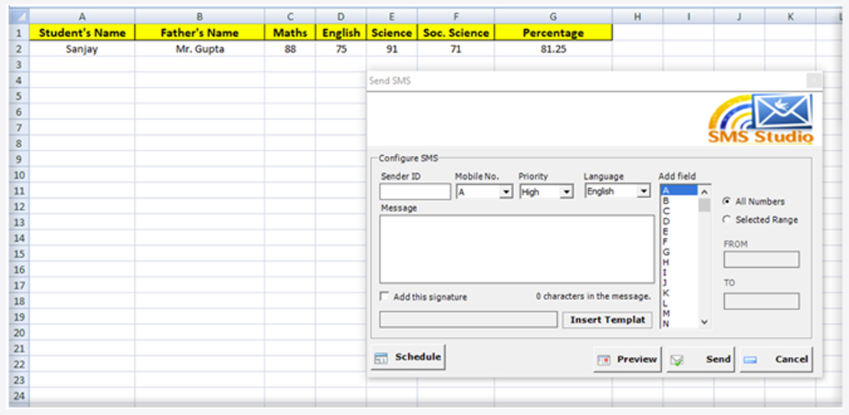Select field H in Add field list
The height and width of the screenshot is (415, 849).
click(x=679, y=262)
